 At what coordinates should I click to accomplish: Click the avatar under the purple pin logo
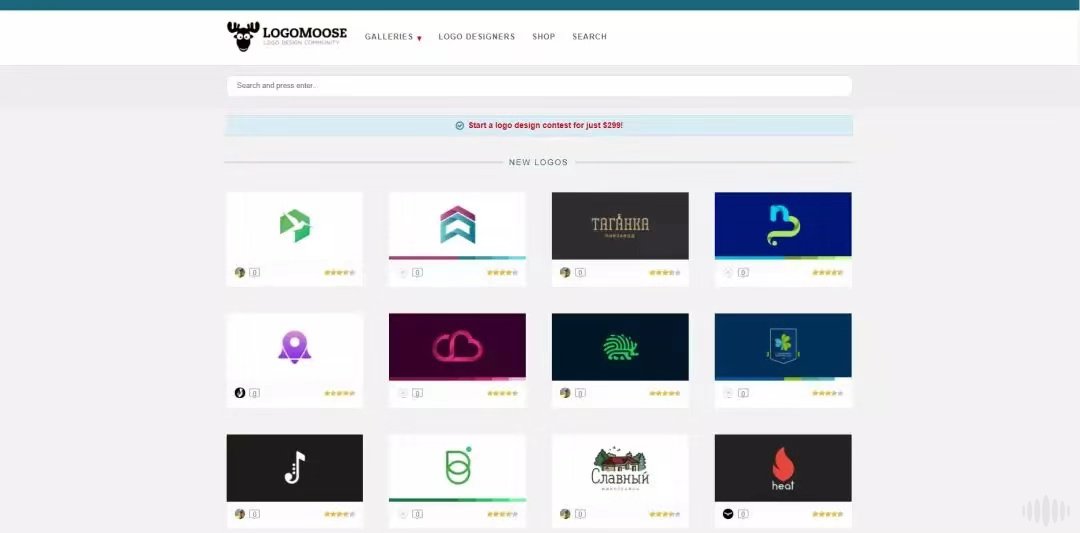click(240, 393)
